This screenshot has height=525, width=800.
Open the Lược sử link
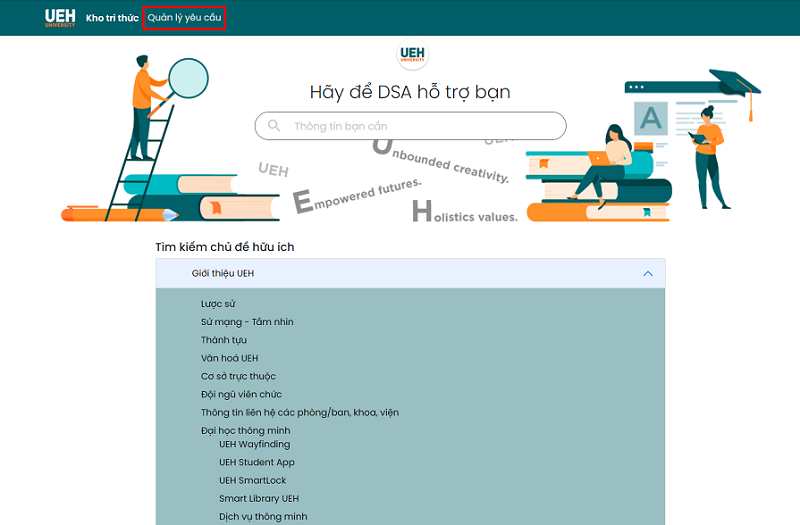218,304
